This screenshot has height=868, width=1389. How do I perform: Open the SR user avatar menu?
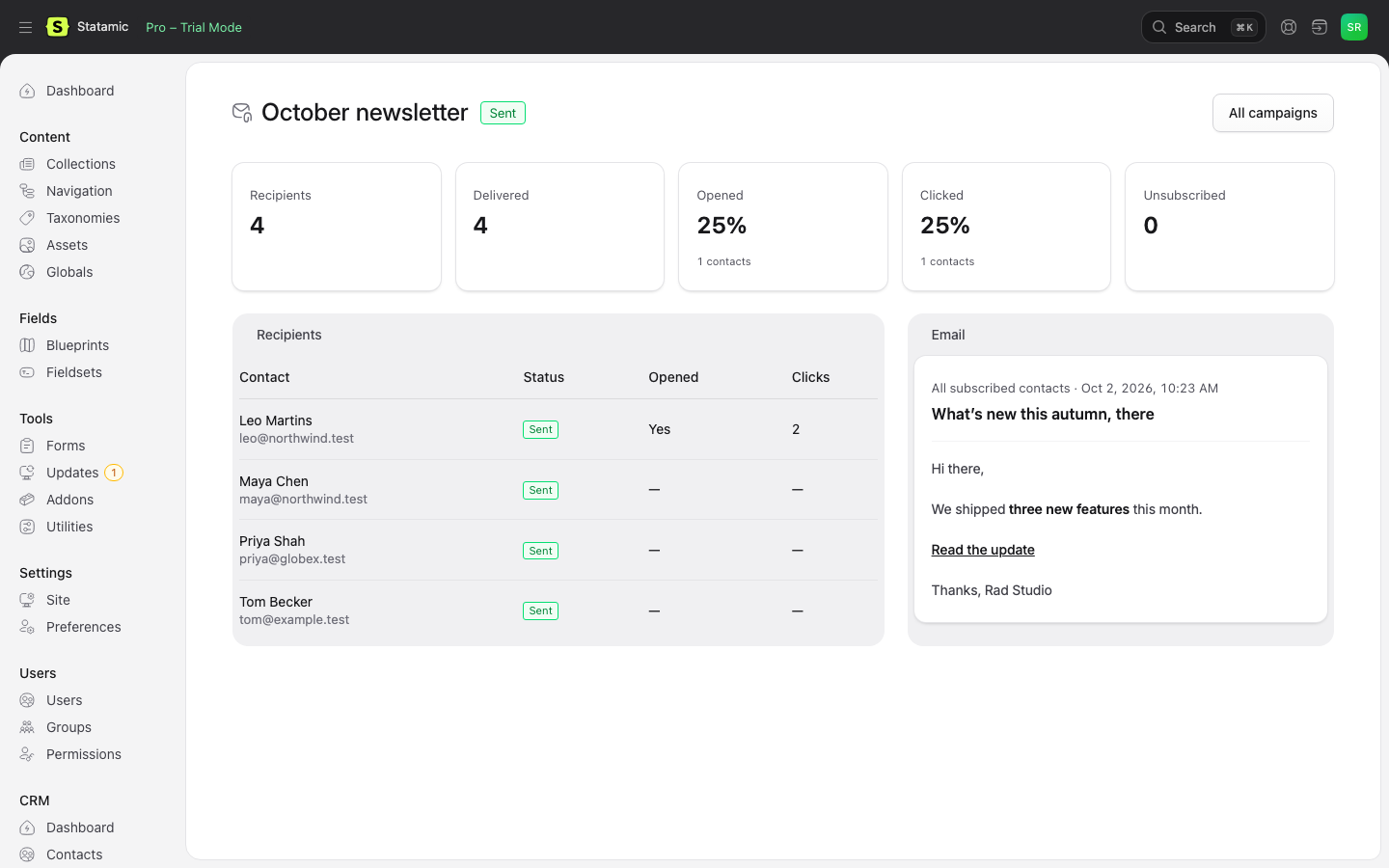(1354, 27)
